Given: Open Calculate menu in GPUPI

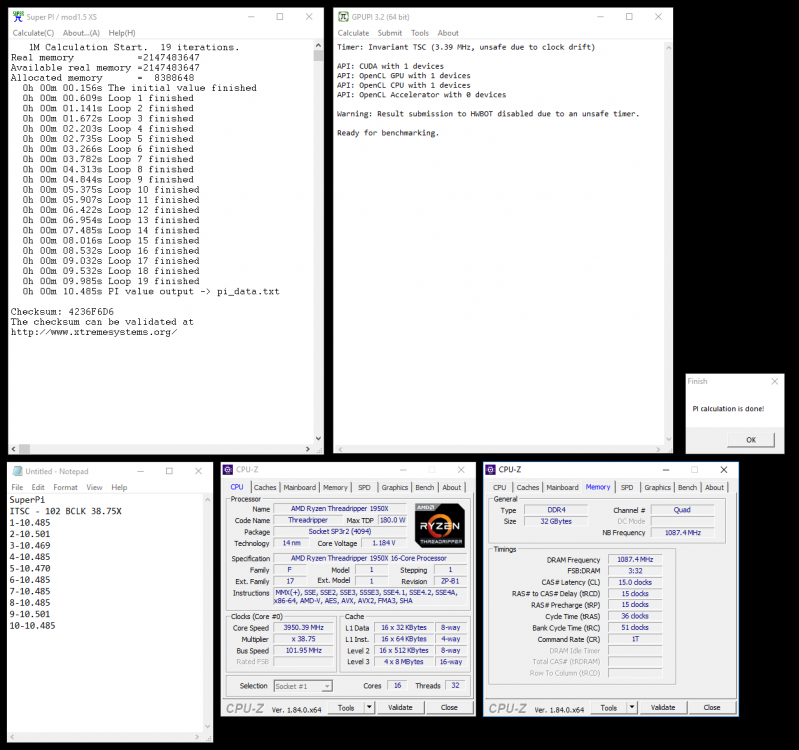Looking at the screenshot, I should (x=353, y=33).
